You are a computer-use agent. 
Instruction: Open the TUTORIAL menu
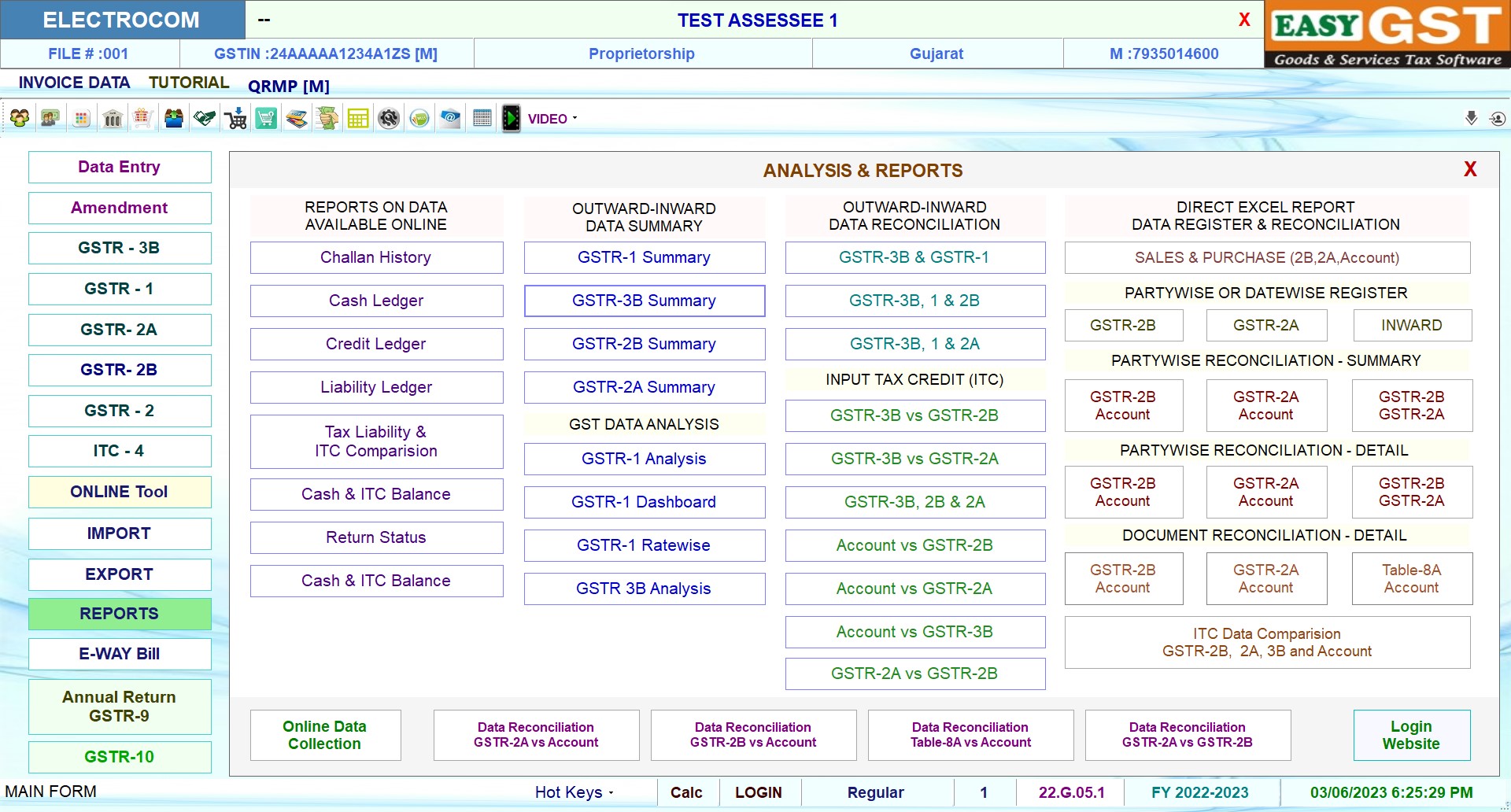coord(189,83)
